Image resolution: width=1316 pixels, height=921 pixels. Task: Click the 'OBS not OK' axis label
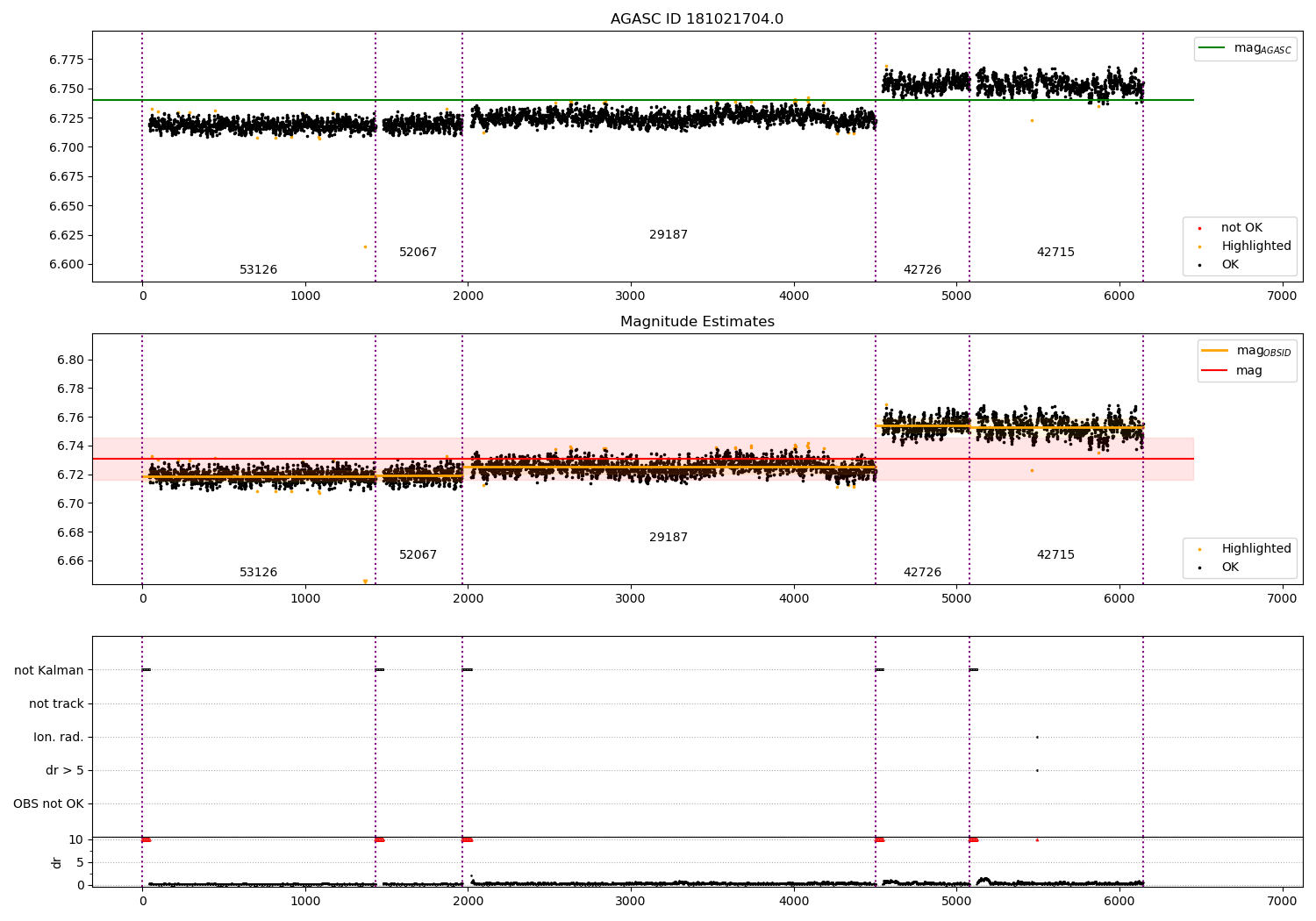pos(48,803)
